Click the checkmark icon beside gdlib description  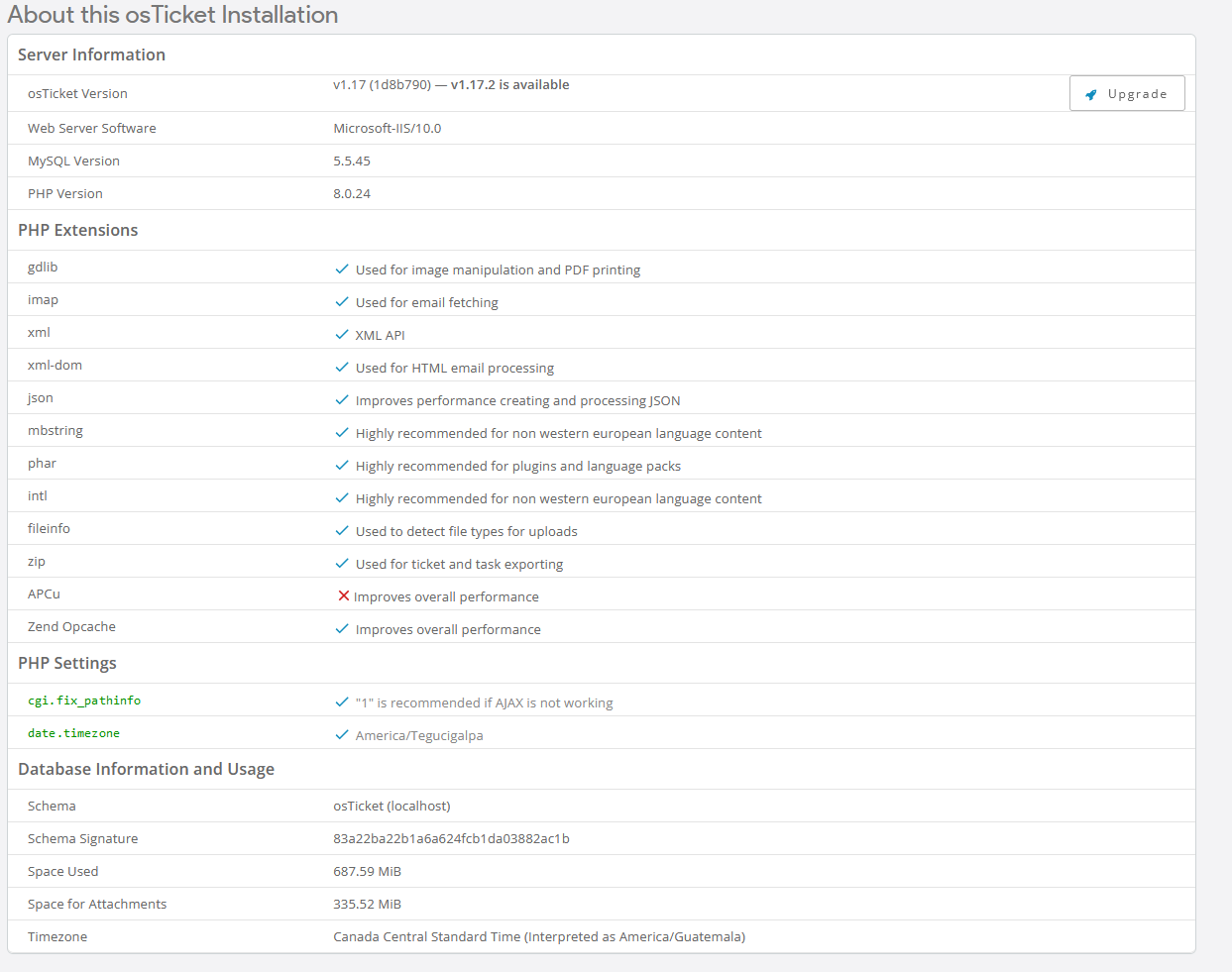click(342, 270)
